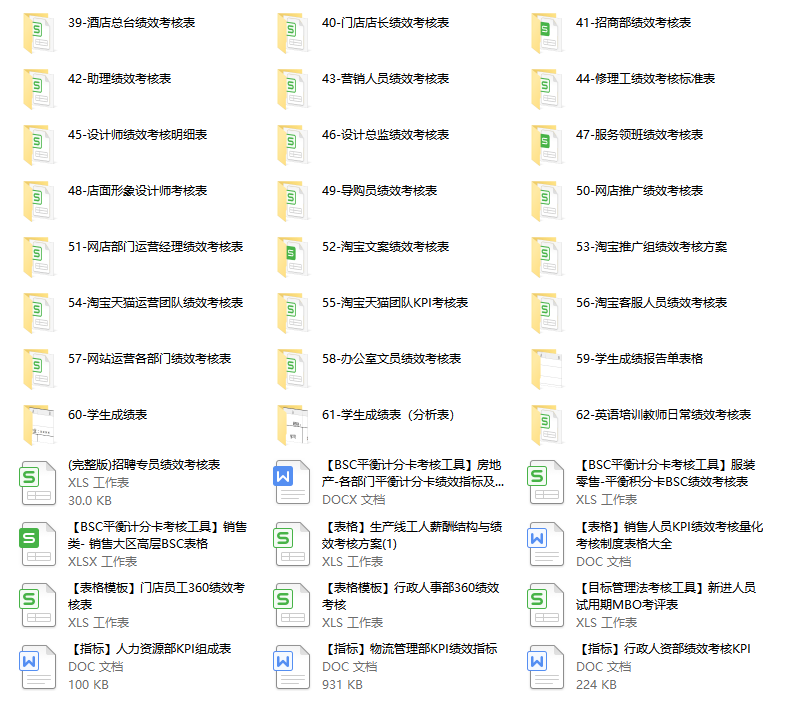Select folder icon for 52-淘宝文案绩效考核表
The height and width of the screenshot is (703, 802).
tap(293, 257)
